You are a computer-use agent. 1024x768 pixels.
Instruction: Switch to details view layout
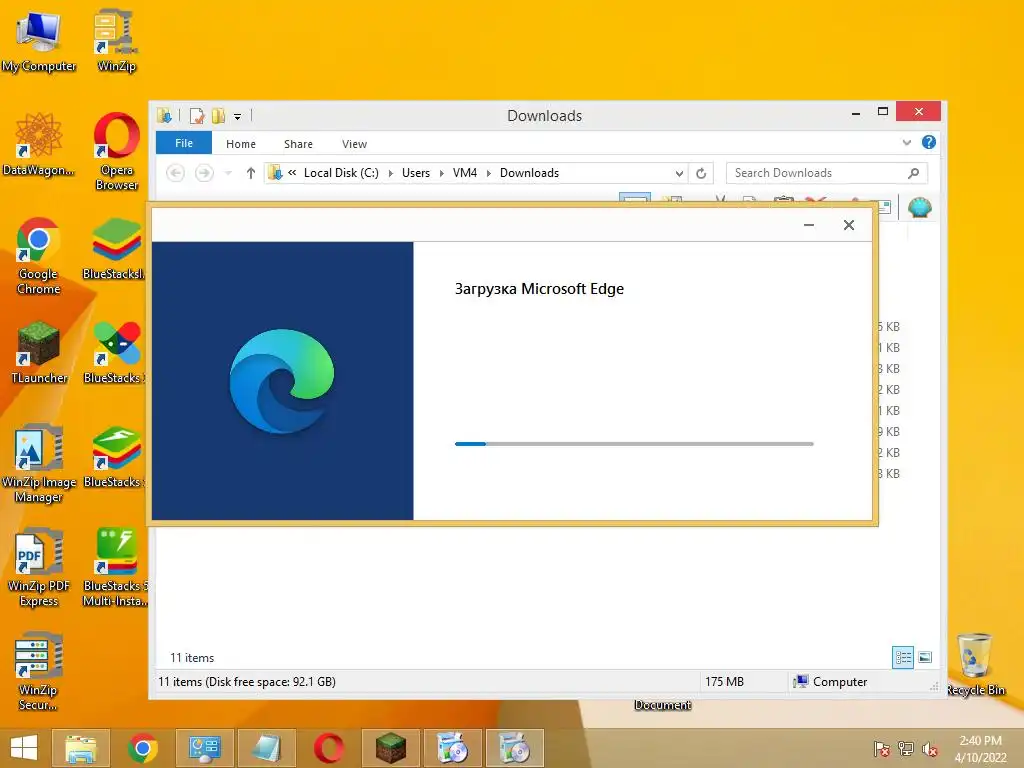point(903,658)
